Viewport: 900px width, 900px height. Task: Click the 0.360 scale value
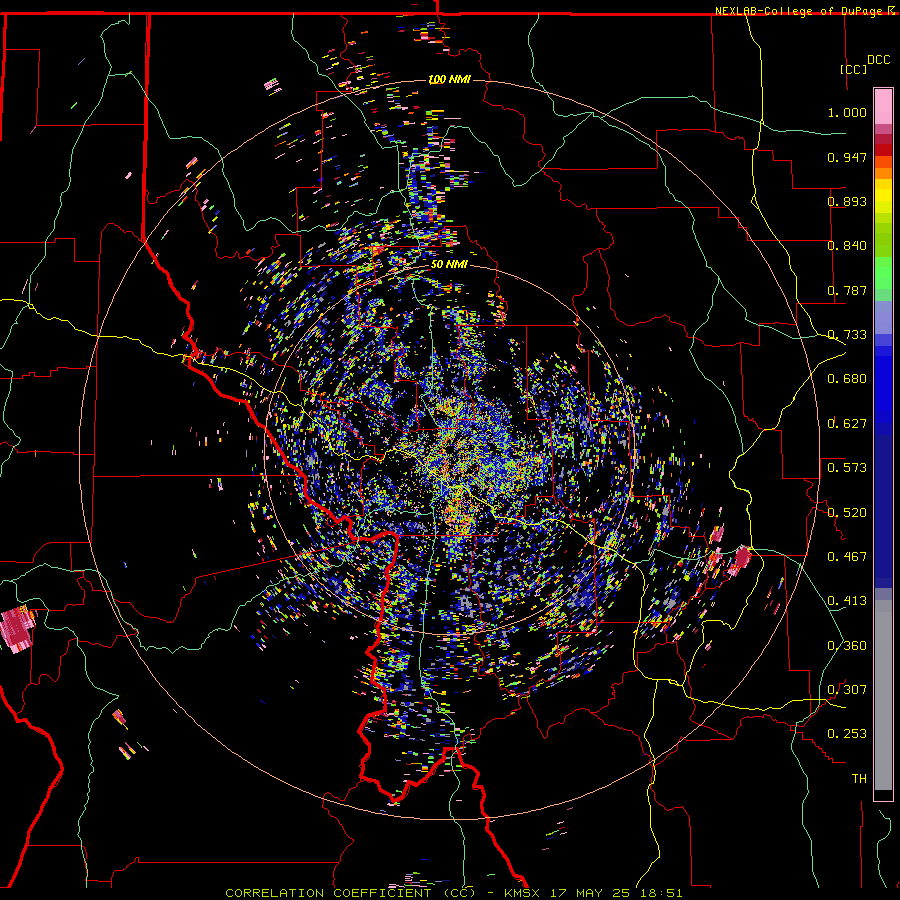coord(847,646)
